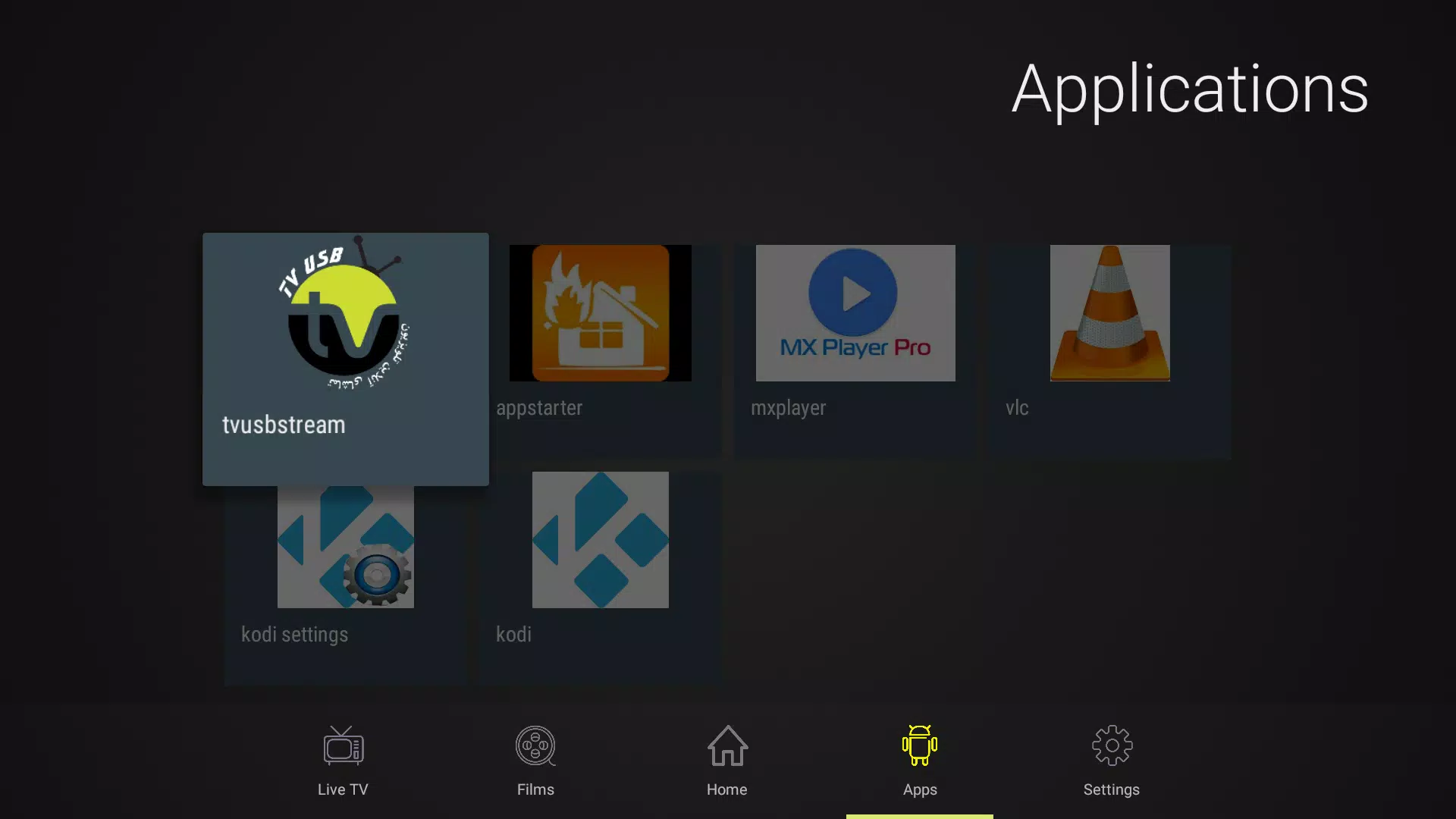Click the Apps tab label
The width and height of the screenshot is (1456, 819).
click(920, 790)
